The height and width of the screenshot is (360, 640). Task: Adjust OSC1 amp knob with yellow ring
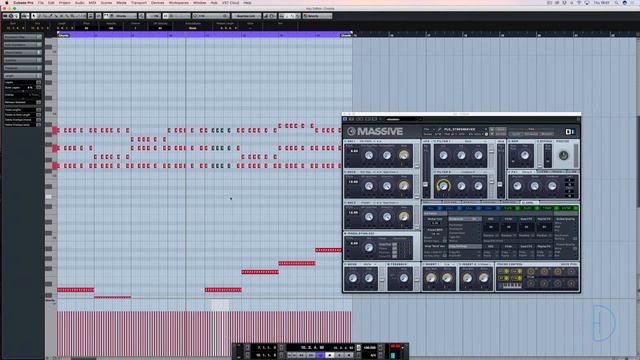(404, 155)
